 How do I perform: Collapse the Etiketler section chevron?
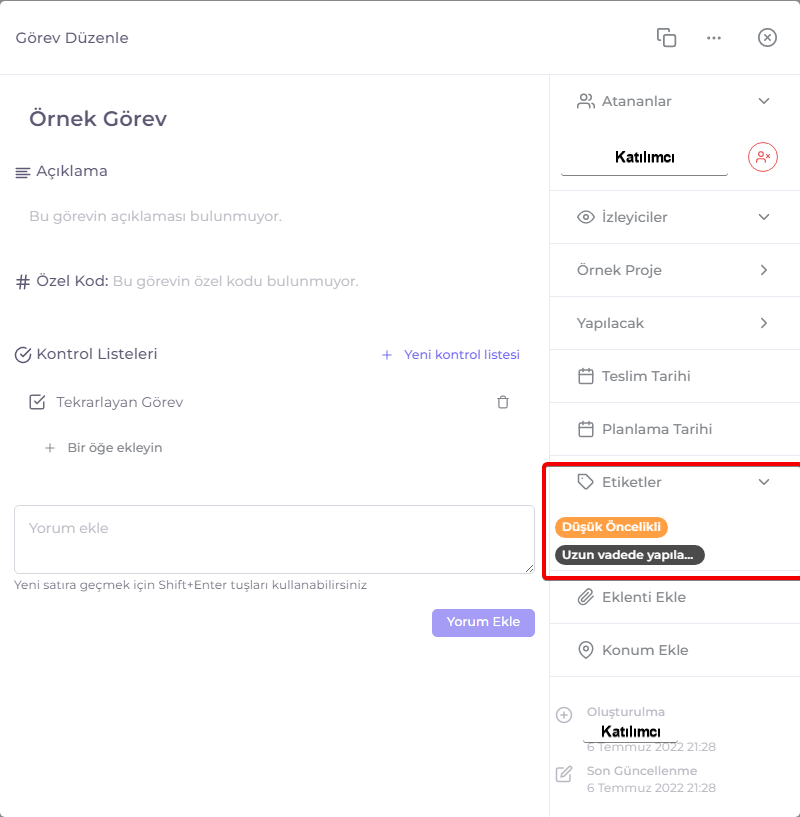point(764,481)
